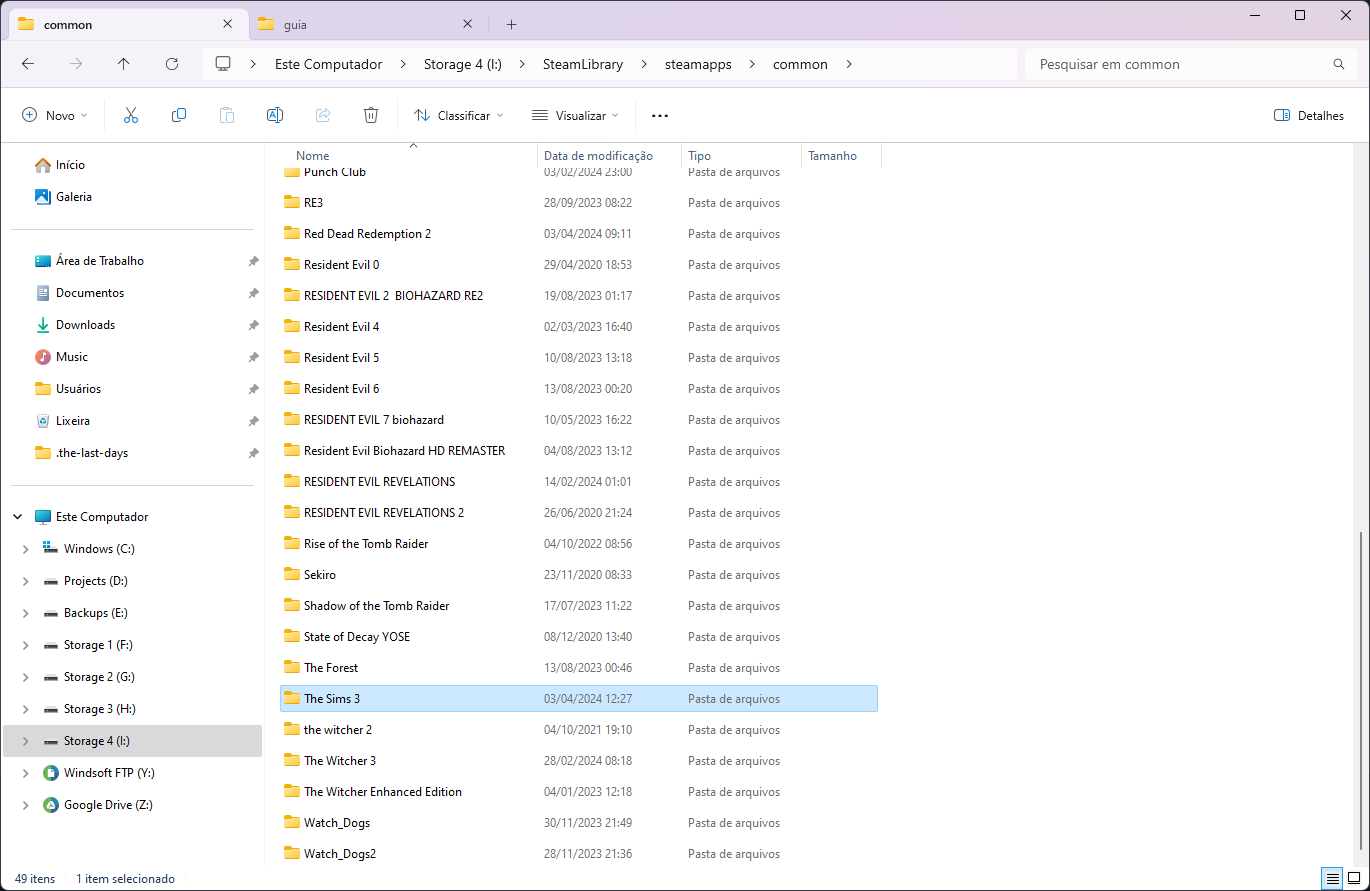Go back with the left arrow
The height and width of the screenshot is (891, 1370).
(28, 64)
